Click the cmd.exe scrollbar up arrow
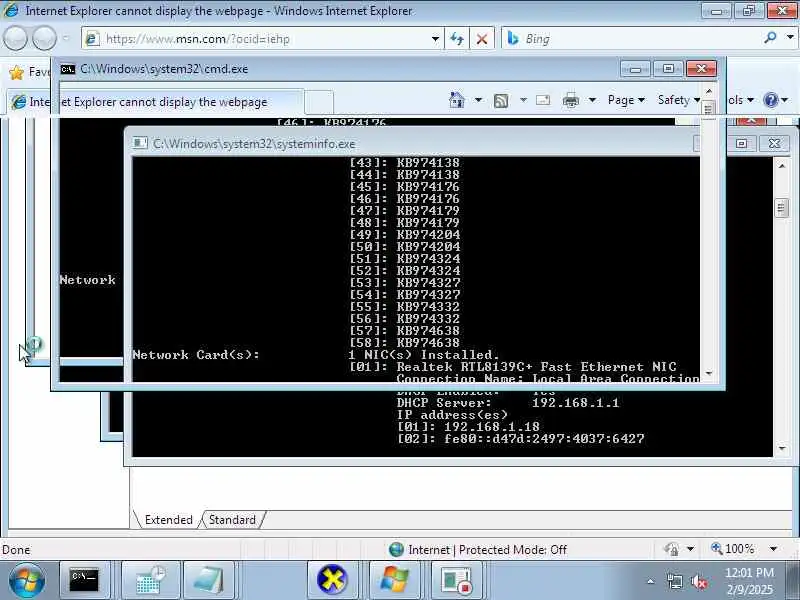Viewport: 800px width, 600px height. pyautogui.click(x=708, y=91)
